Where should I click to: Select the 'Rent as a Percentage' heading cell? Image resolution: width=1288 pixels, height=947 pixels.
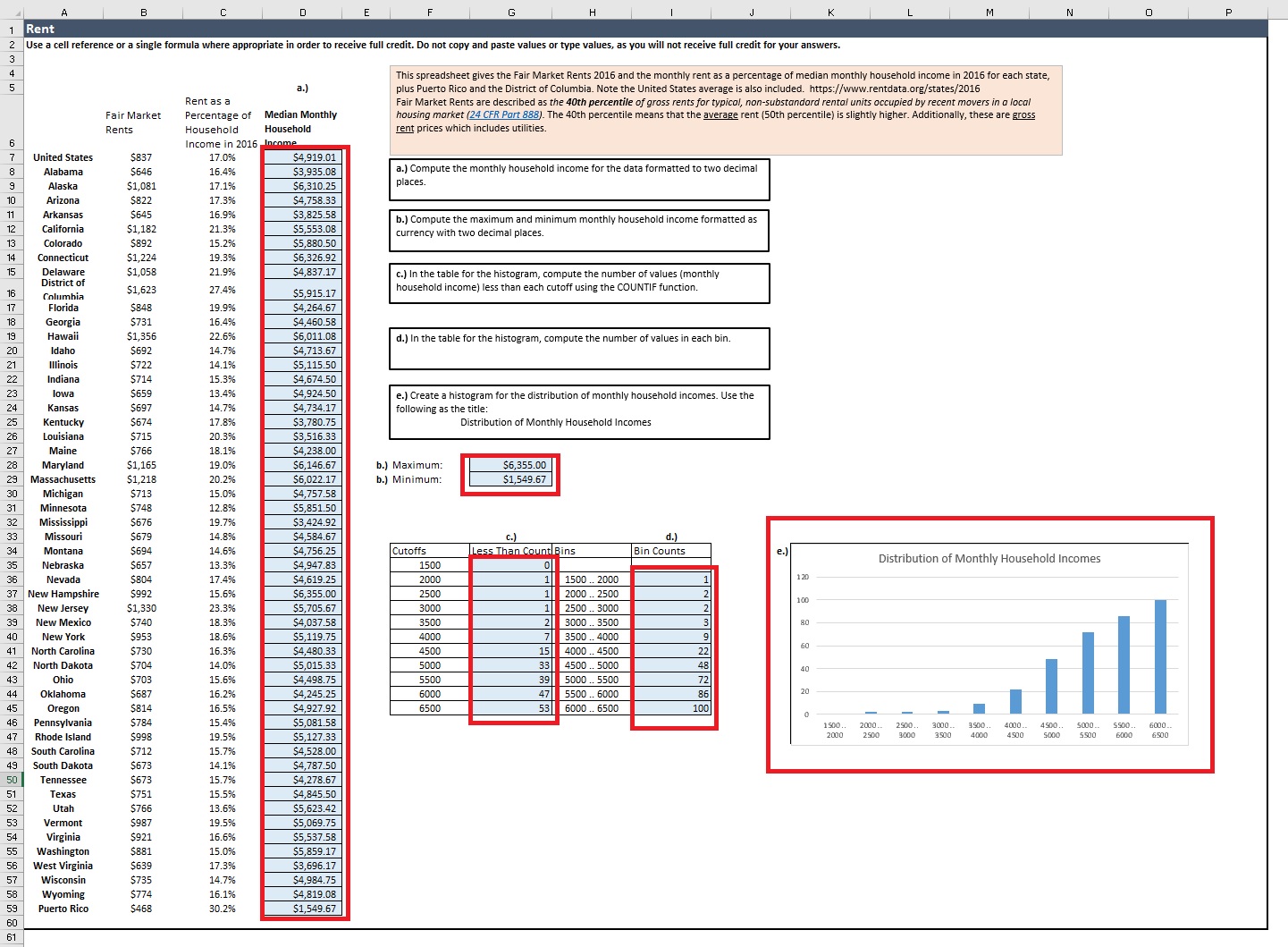pos(221,123)
